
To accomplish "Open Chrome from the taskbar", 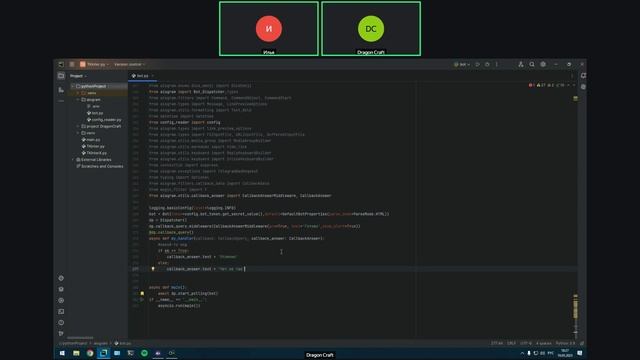I will (90, 353).
